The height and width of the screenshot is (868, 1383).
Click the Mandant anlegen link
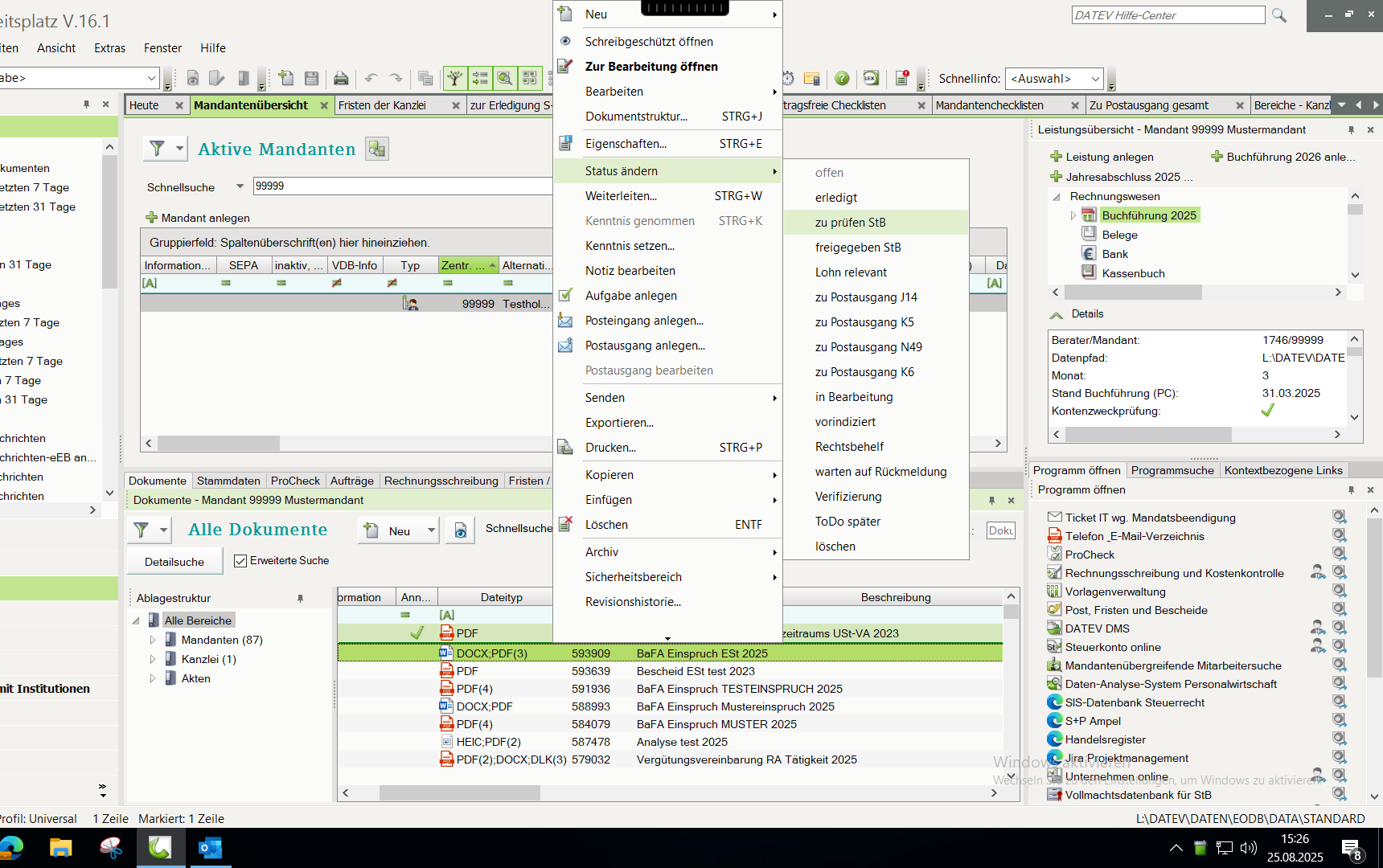(x=205, y=218)
